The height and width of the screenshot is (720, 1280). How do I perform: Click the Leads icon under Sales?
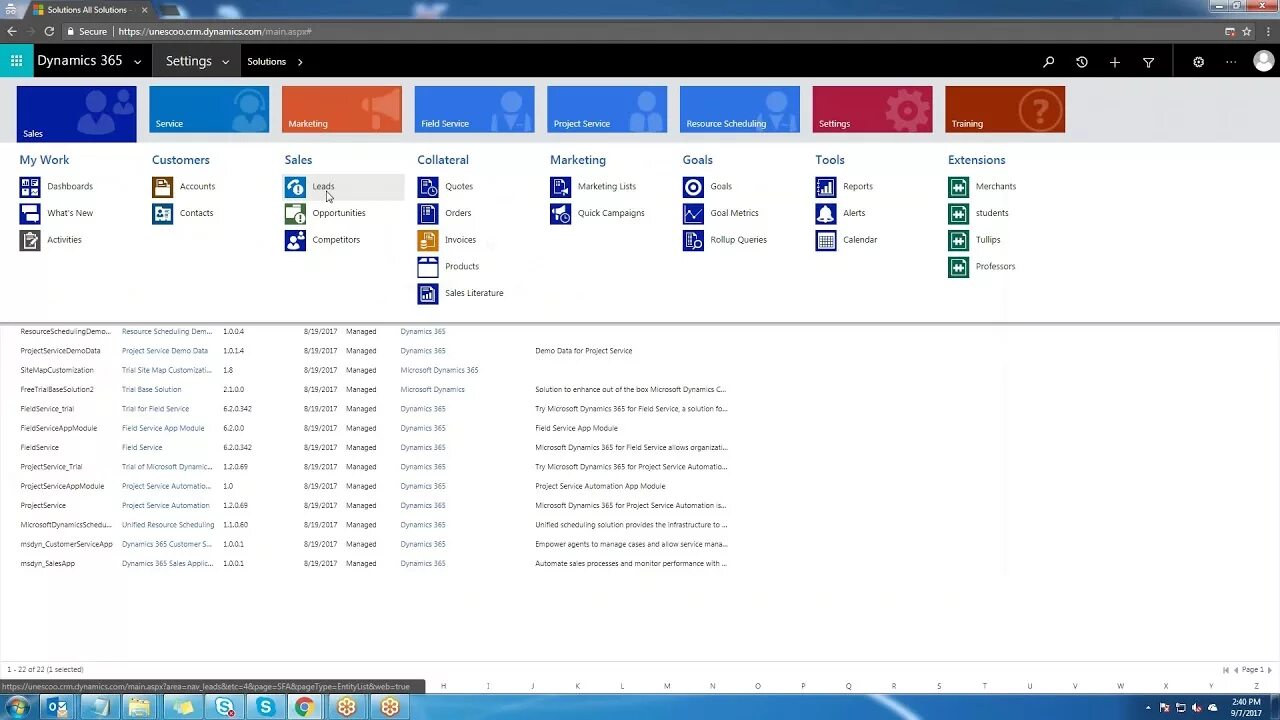pos(295,187)
